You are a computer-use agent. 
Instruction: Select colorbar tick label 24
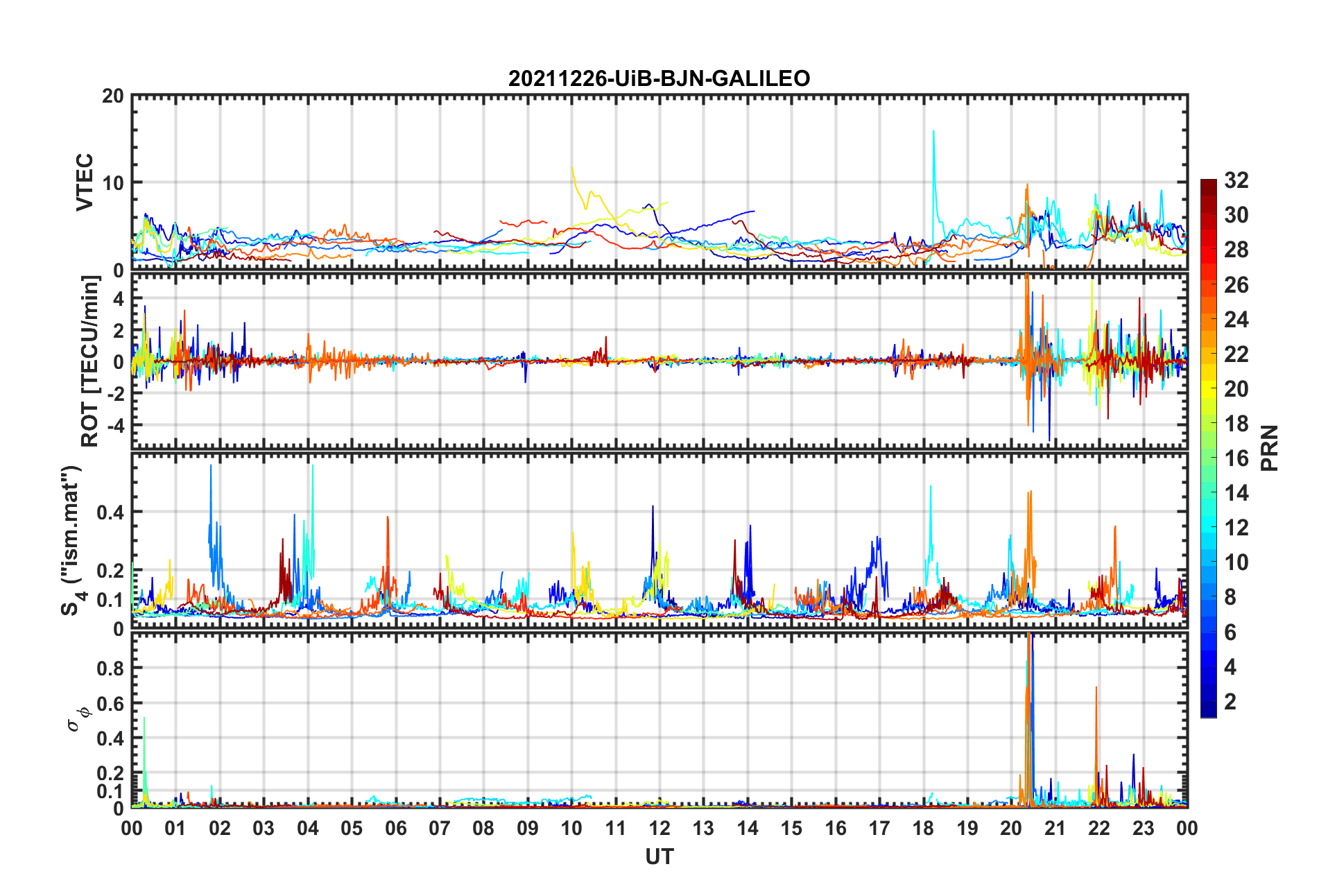[x=1236, y=319]
